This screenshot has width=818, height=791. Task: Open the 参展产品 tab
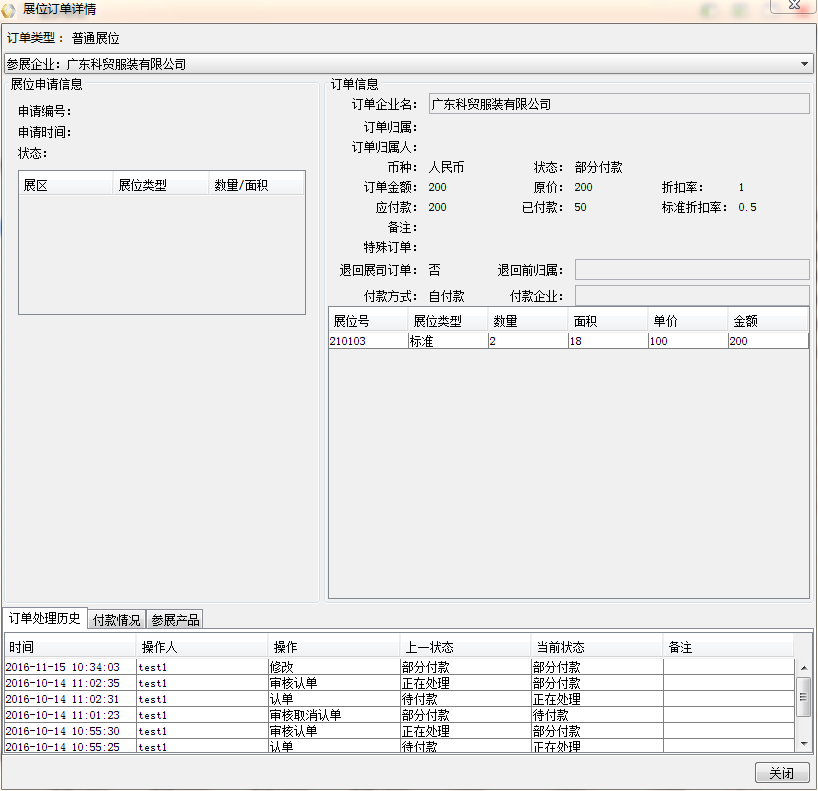point(174,620)
